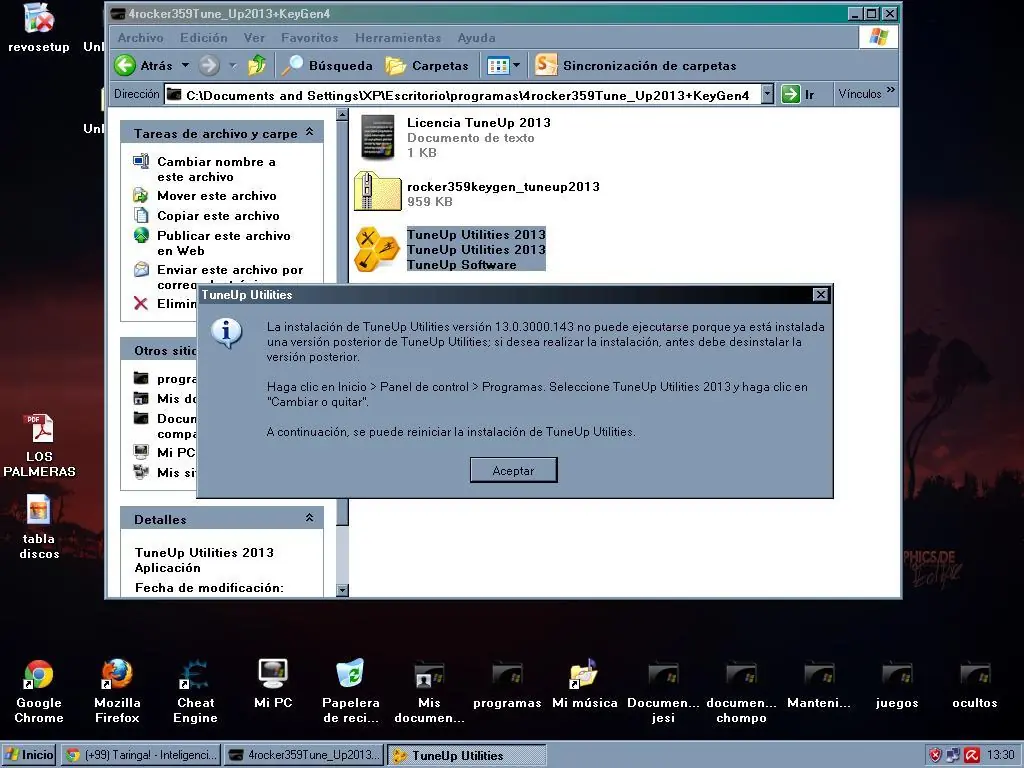Collapse Tareas de archivo y carpeta panel
This screenshot has width=1024, height=768.
tap(310, 133)
